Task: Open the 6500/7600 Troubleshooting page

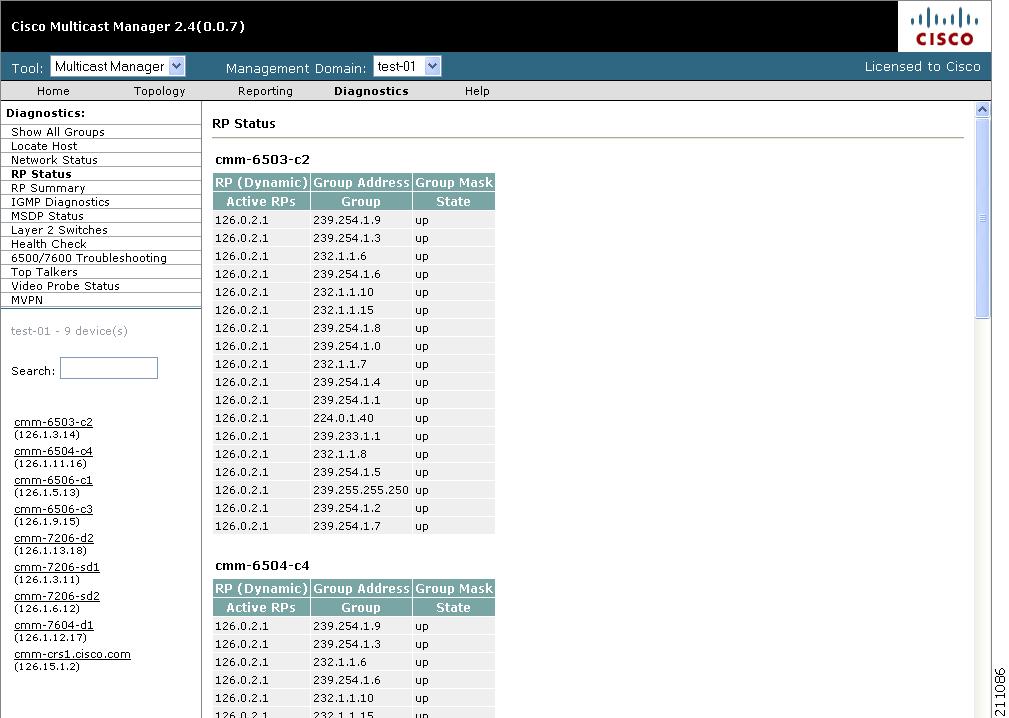Action: (87, 257)
